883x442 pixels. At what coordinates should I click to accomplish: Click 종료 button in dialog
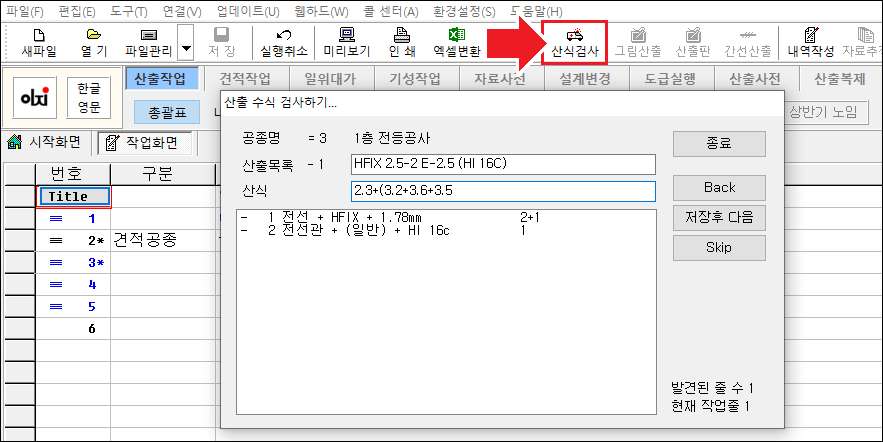click(719, 144)
